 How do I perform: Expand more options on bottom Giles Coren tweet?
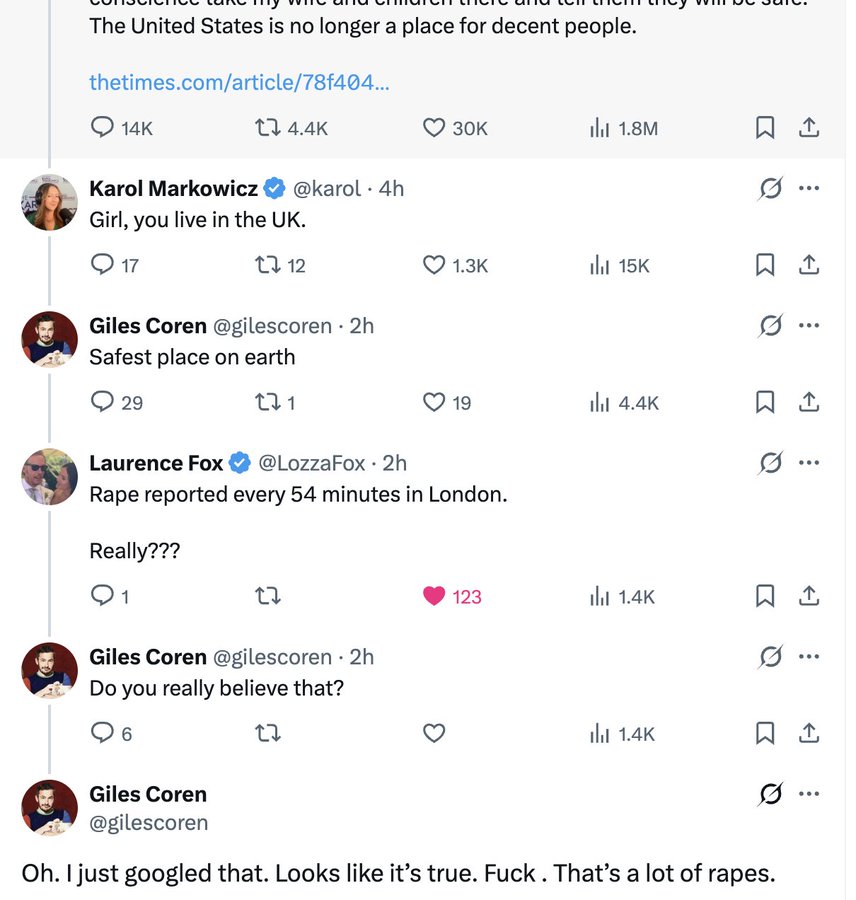point(809,794)
